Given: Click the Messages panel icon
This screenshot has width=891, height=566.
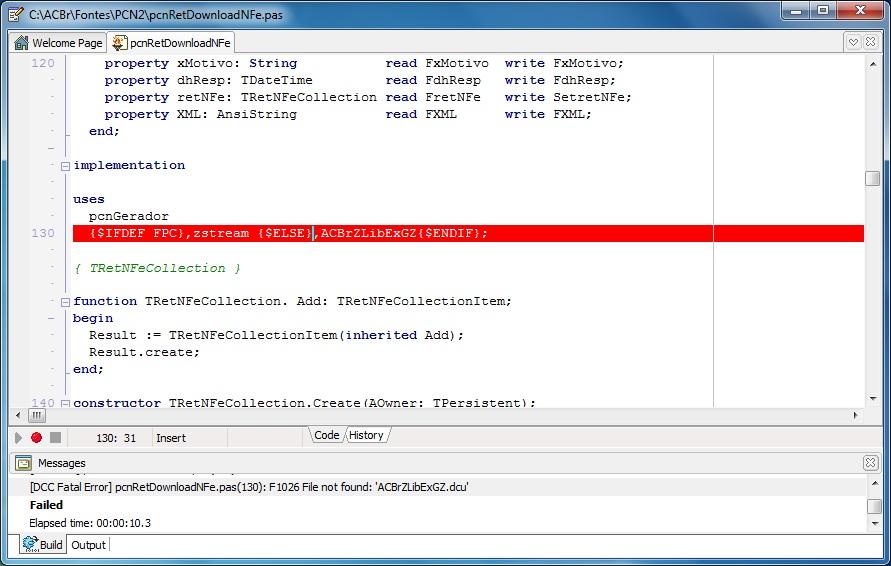Looking at the screenshot, I should click(23, 463).
